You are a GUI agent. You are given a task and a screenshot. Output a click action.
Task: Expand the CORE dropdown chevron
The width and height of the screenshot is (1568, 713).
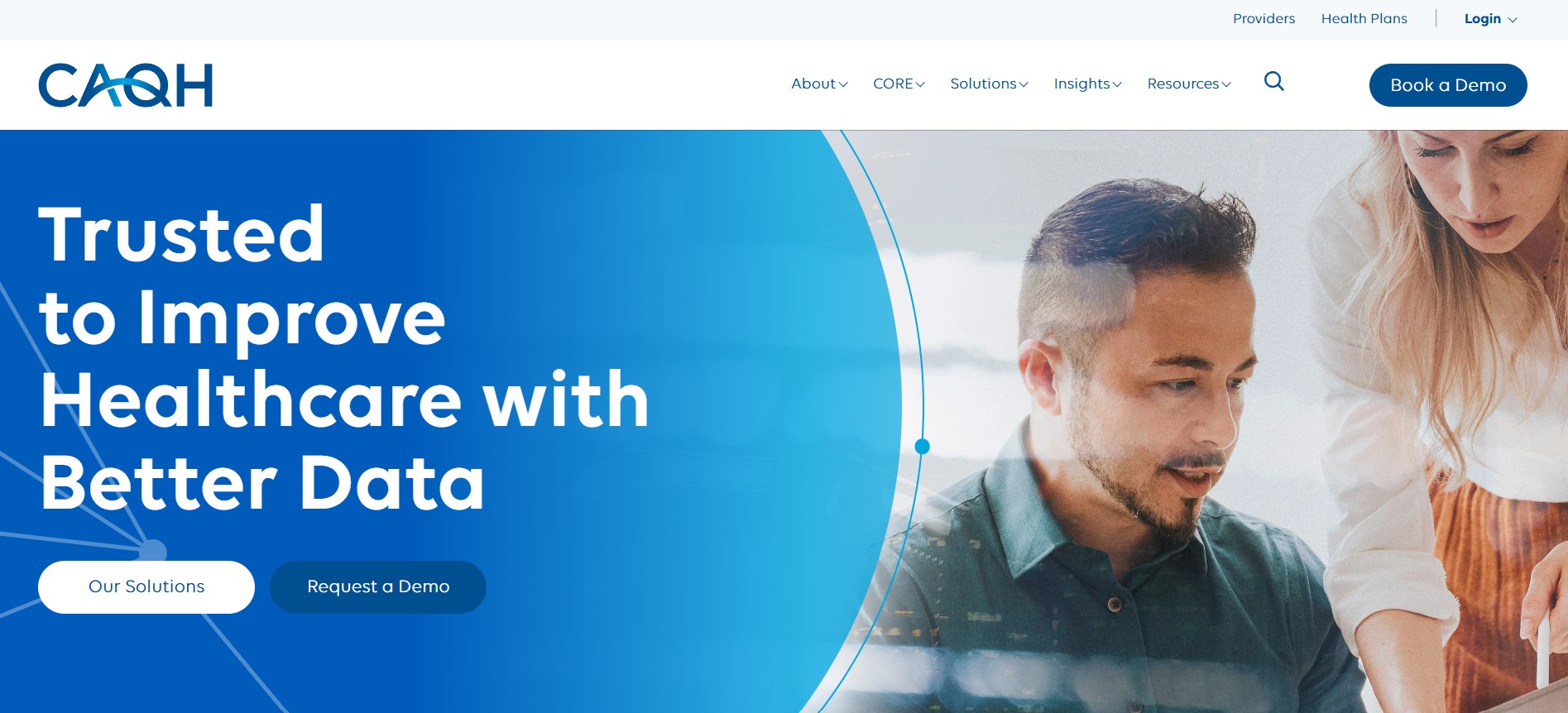click(x=920, y=84)
